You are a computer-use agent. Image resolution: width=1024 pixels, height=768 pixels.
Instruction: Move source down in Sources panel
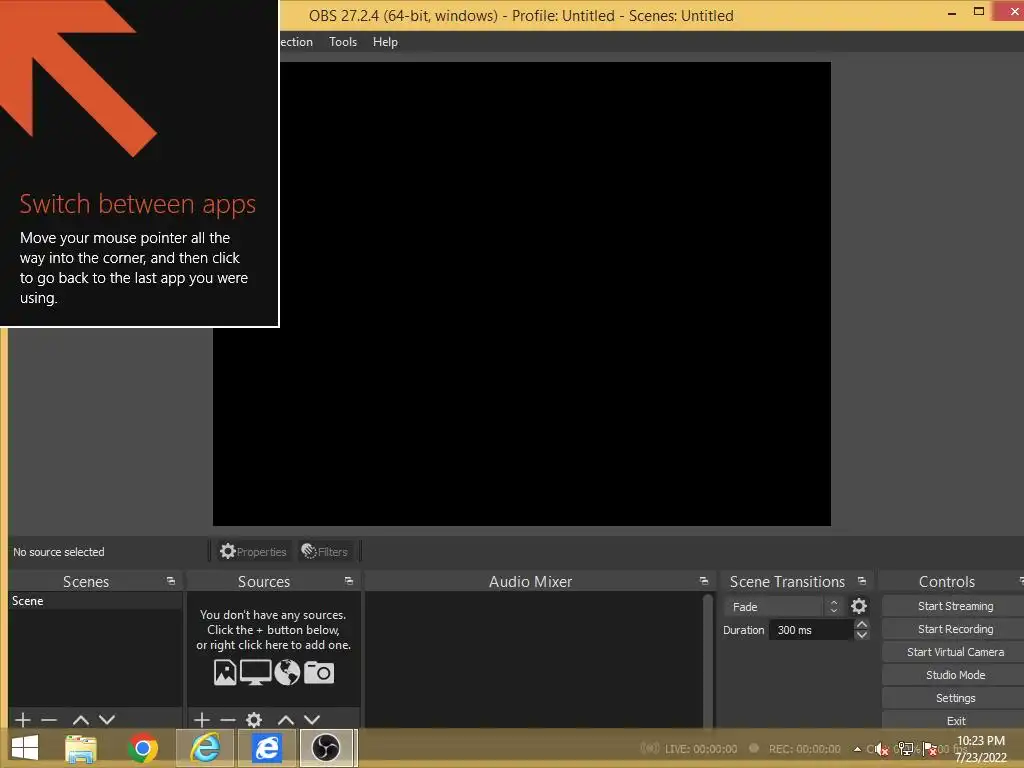(x=312, y=720)
